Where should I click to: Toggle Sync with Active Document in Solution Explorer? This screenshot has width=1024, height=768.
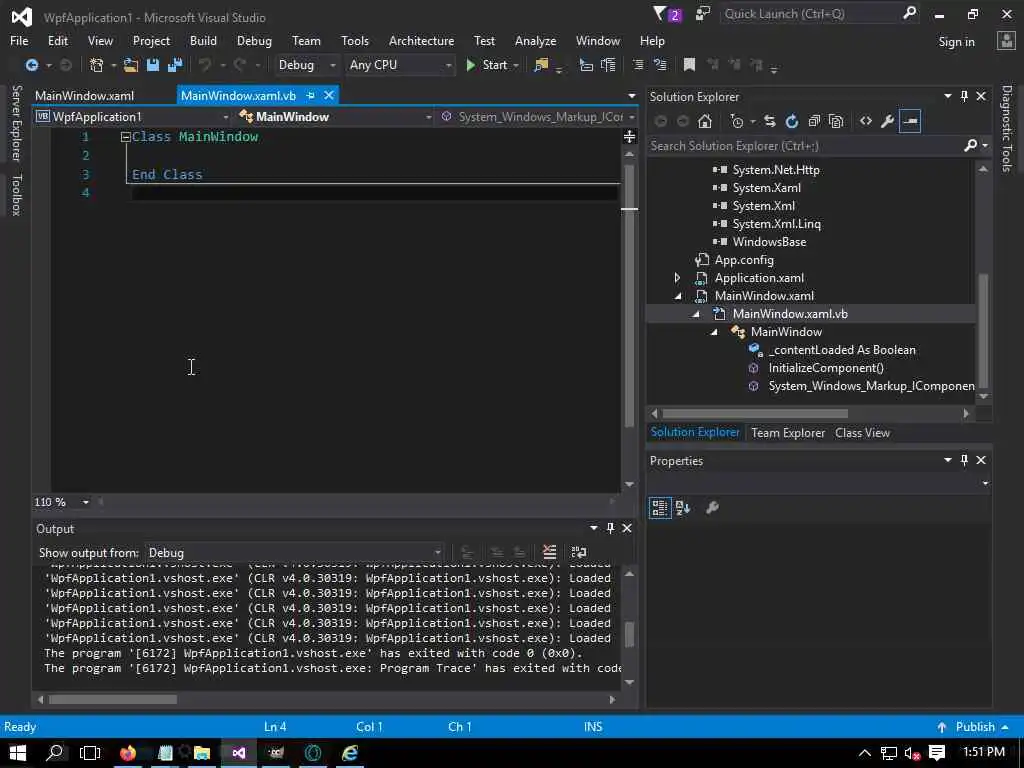pos(770,121)
